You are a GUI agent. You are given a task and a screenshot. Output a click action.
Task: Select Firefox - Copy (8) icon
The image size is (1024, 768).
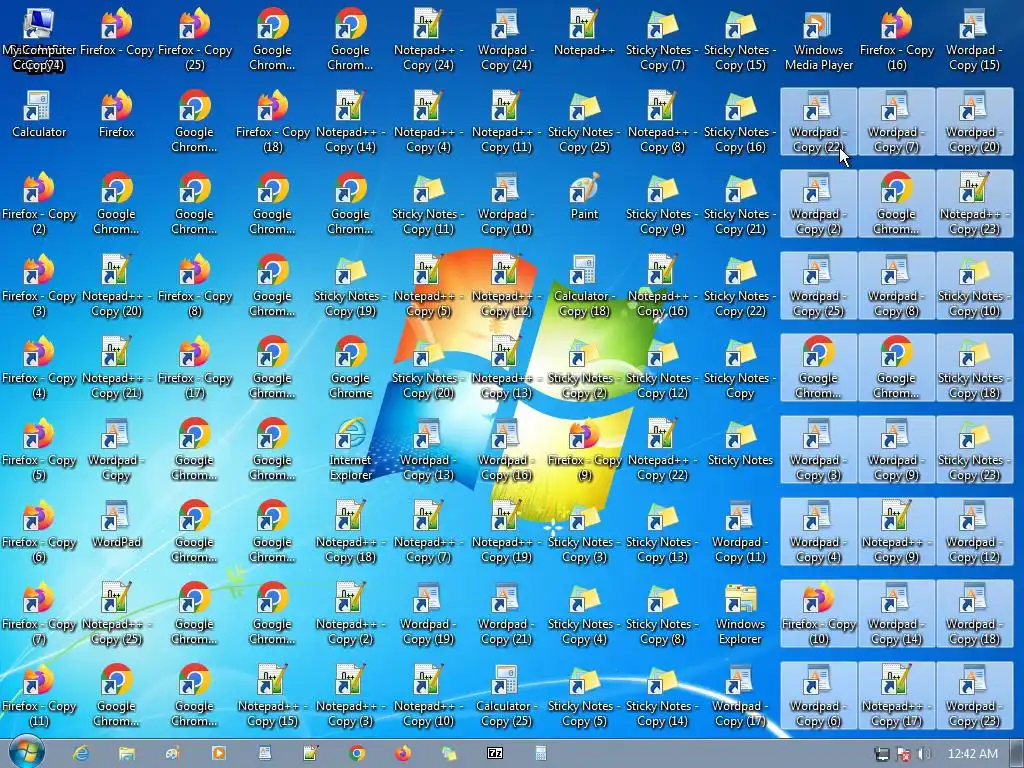[195, 287]
